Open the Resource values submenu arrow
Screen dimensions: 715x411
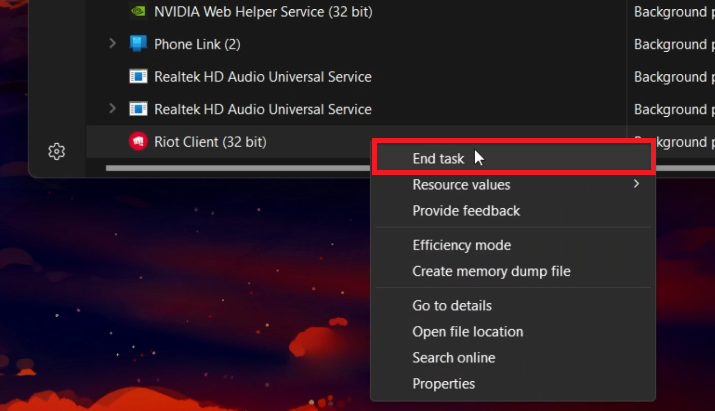[636, 184]
